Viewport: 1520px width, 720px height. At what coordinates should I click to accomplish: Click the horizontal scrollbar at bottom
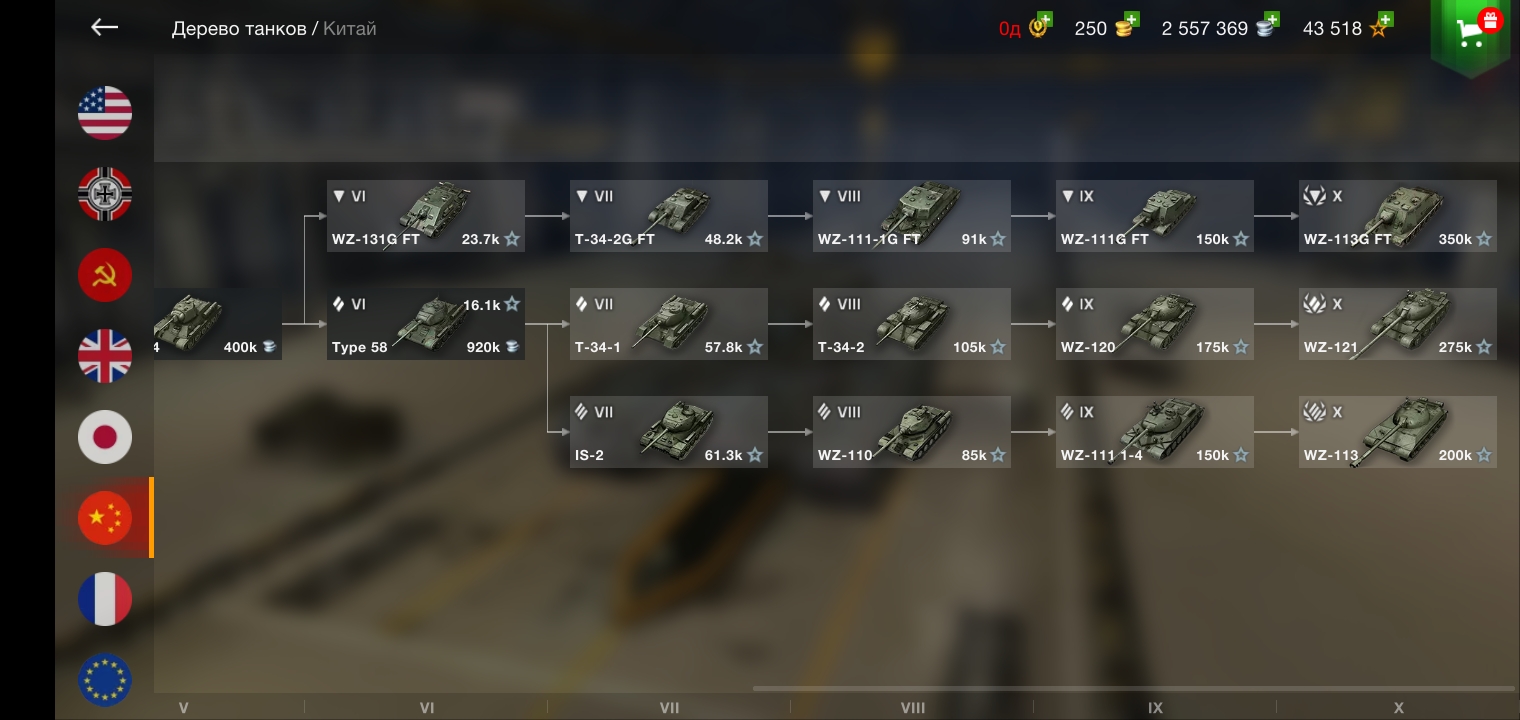(1134, 688)
